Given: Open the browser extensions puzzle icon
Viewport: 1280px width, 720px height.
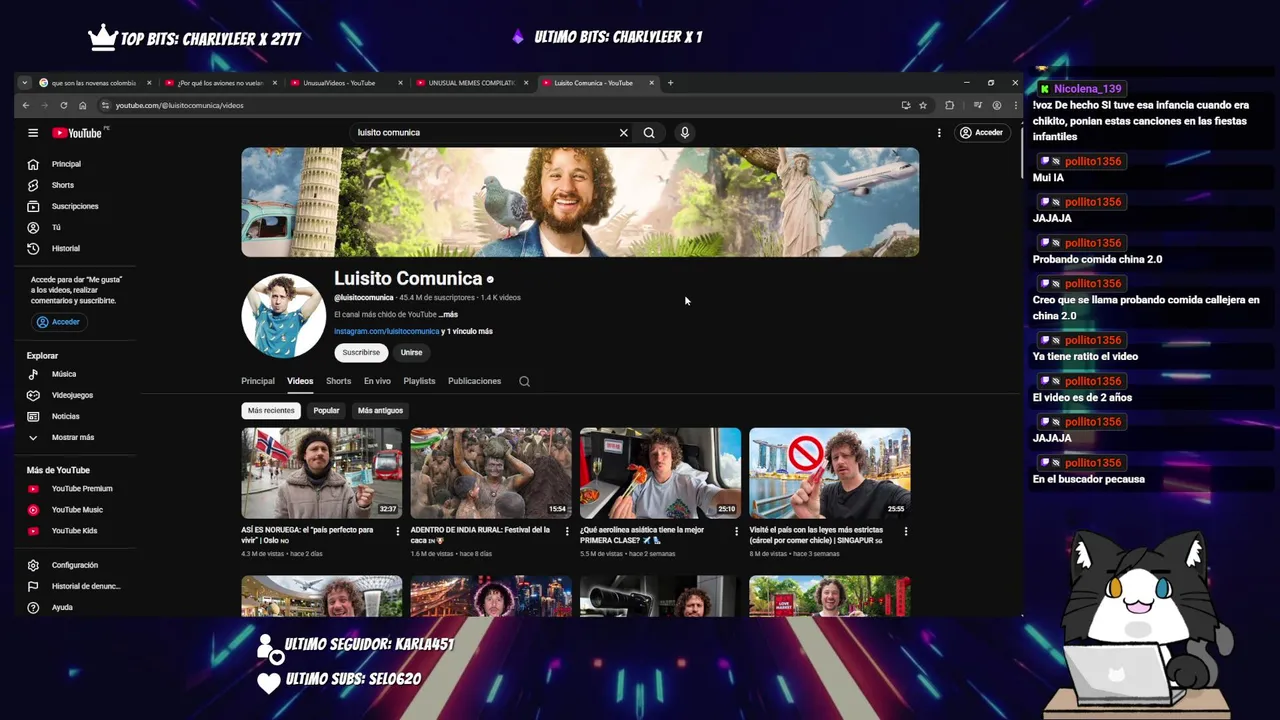Looking at the screenshot, I should (950, 105).
